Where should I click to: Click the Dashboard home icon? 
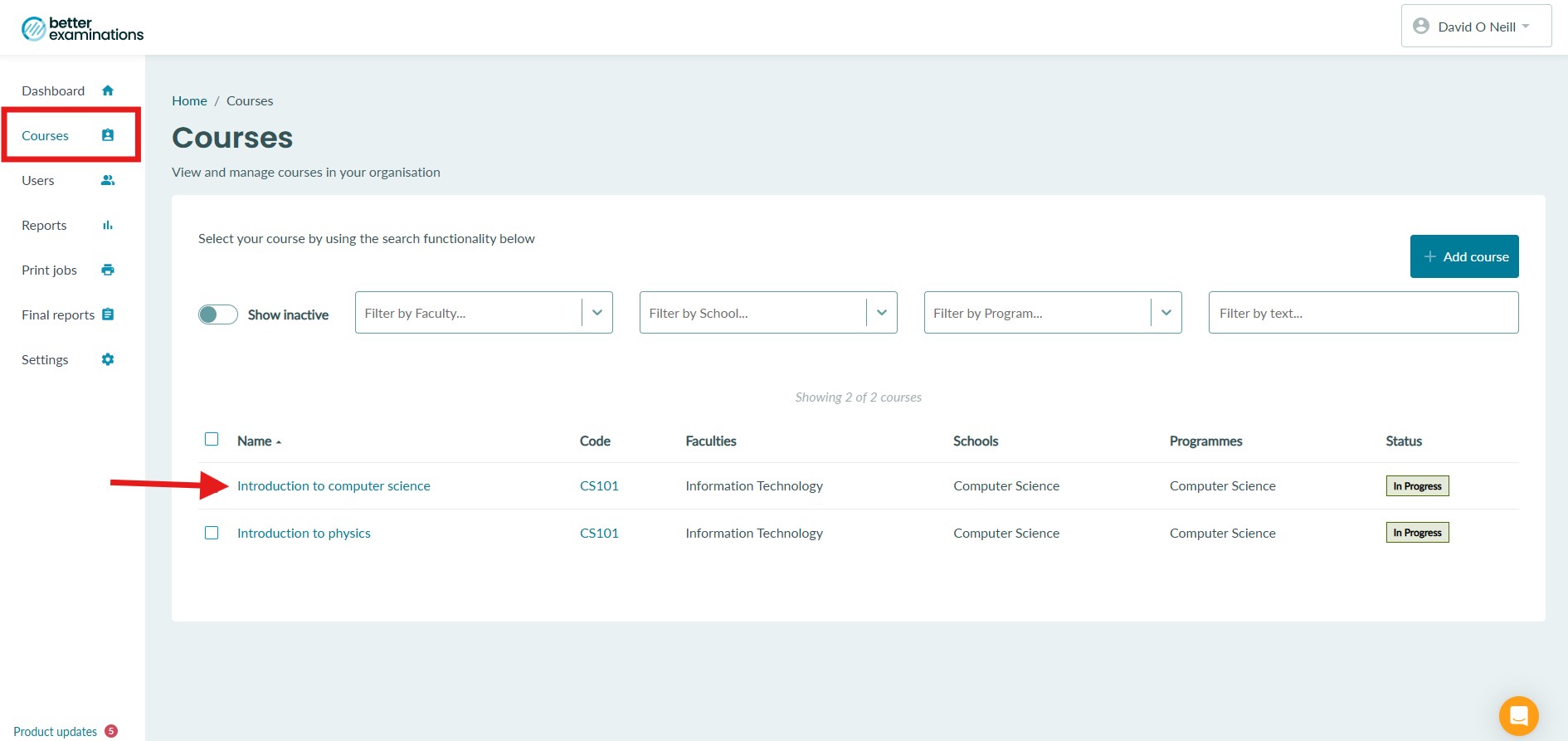point(108,90)
